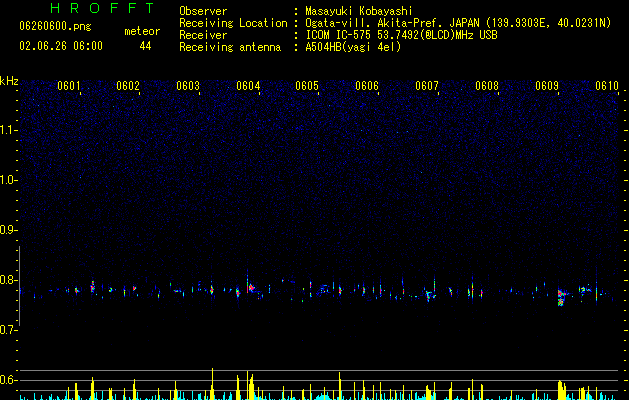Viewport: 629px width, 400px height.
Task: Click the date stamp 02.06.26 06:00
Action: [x=61, y=46]
